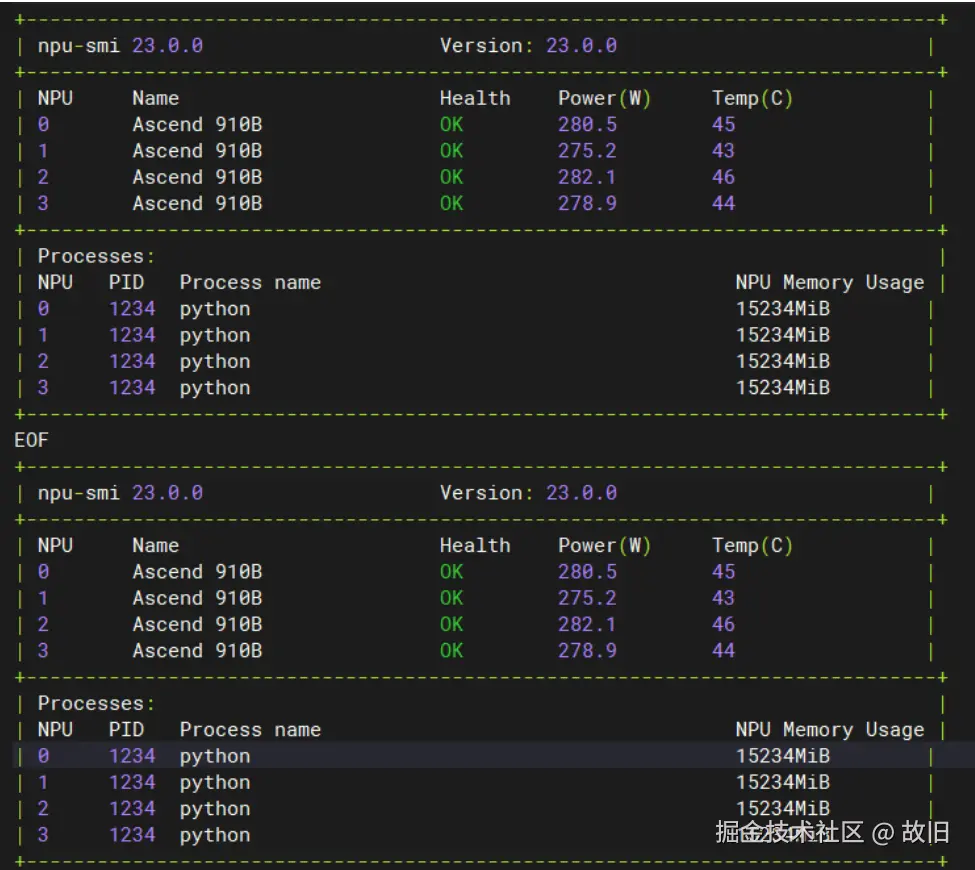Click NPU Memory Usage header in the bottom table
The image size is (975, 870).
tap(829, 730)
